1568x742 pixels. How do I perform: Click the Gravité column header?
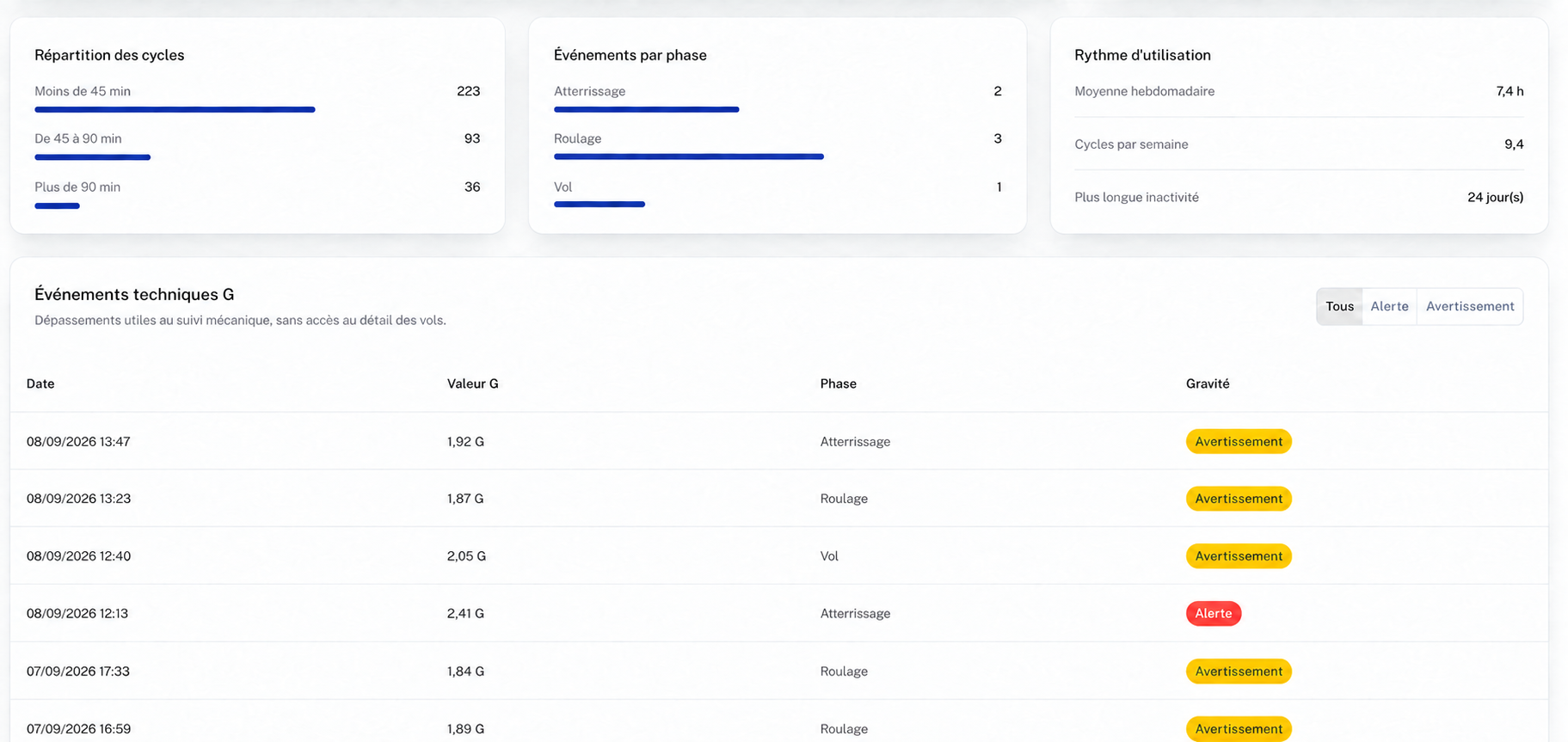point(1208,383)
